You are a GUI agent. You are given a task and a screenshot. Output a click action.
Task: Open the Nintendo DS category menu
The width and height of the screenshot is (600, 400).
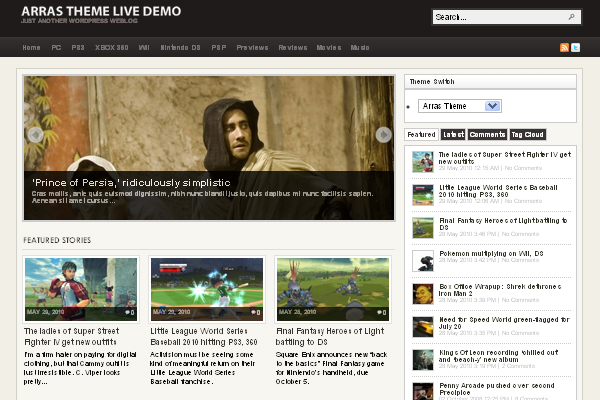[x=180, y=47]
